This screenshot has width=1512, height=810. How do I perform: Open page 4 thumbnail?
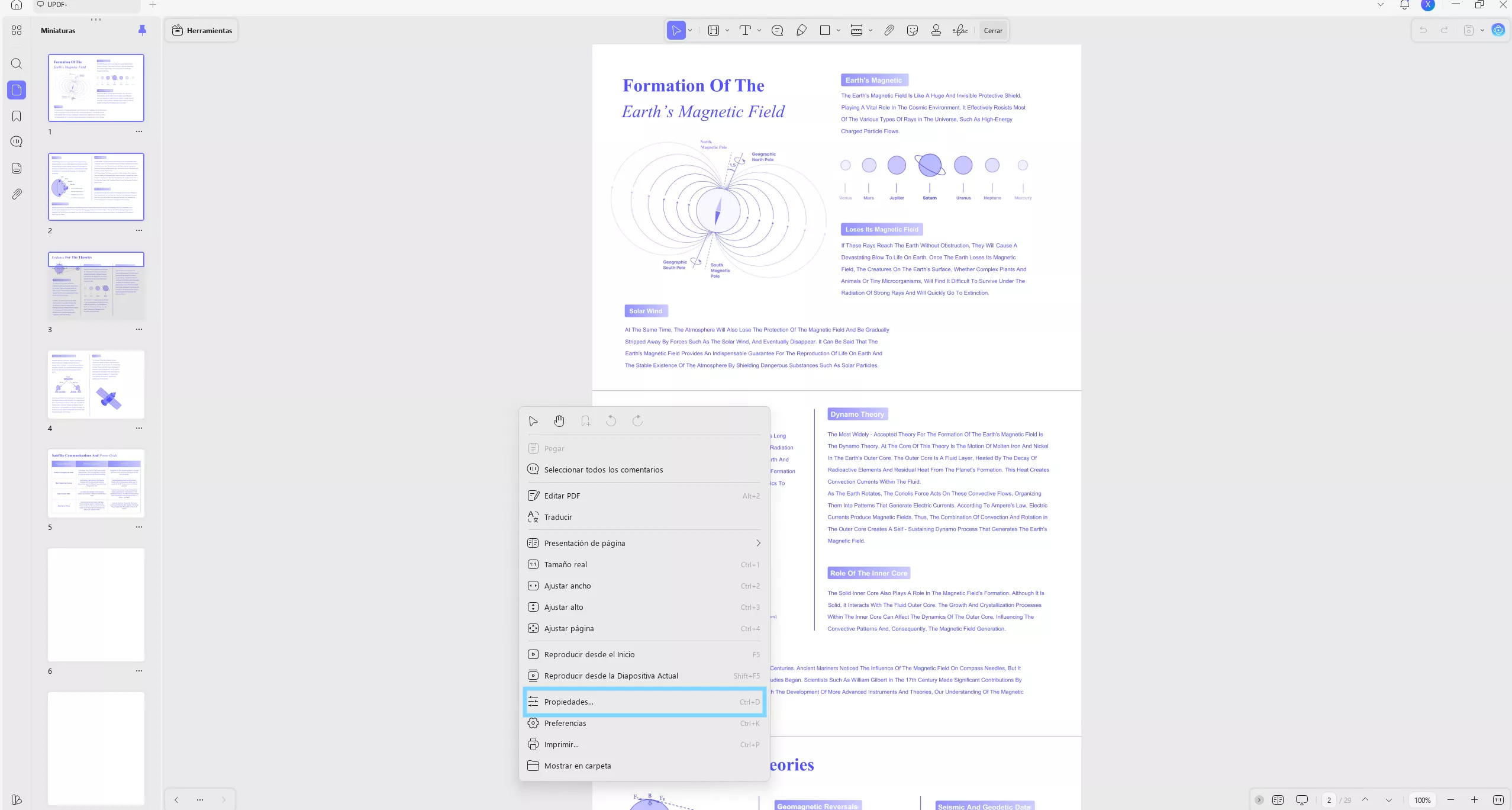pyautogui.click(x=96, y=384)
